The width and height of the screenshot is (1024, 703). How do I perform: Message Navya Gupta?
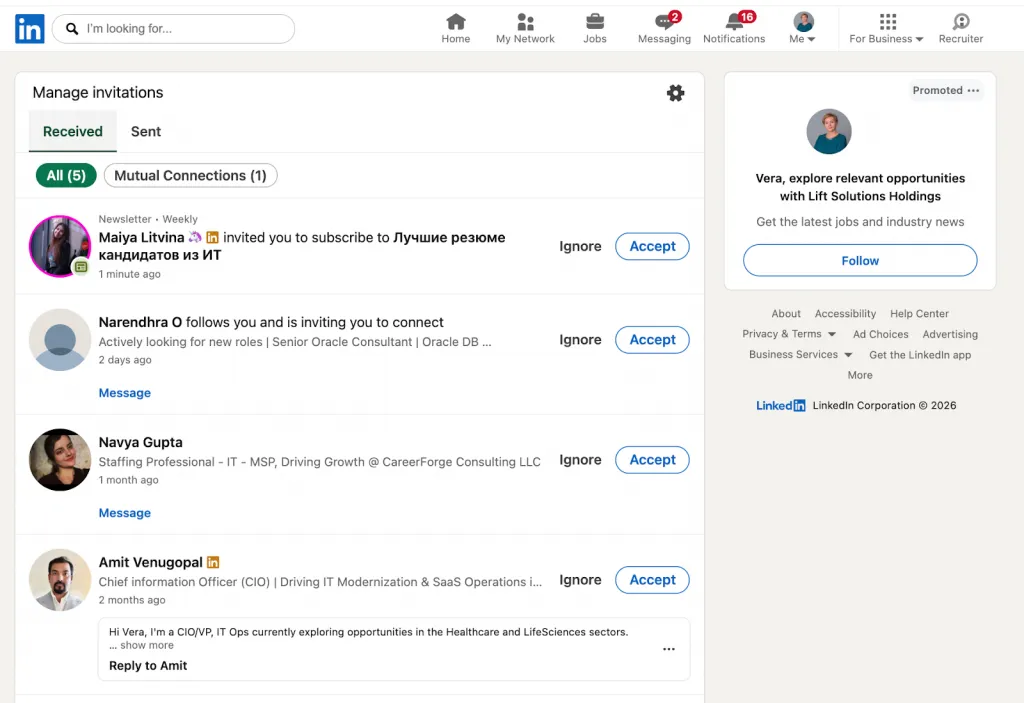coord(125,513)
